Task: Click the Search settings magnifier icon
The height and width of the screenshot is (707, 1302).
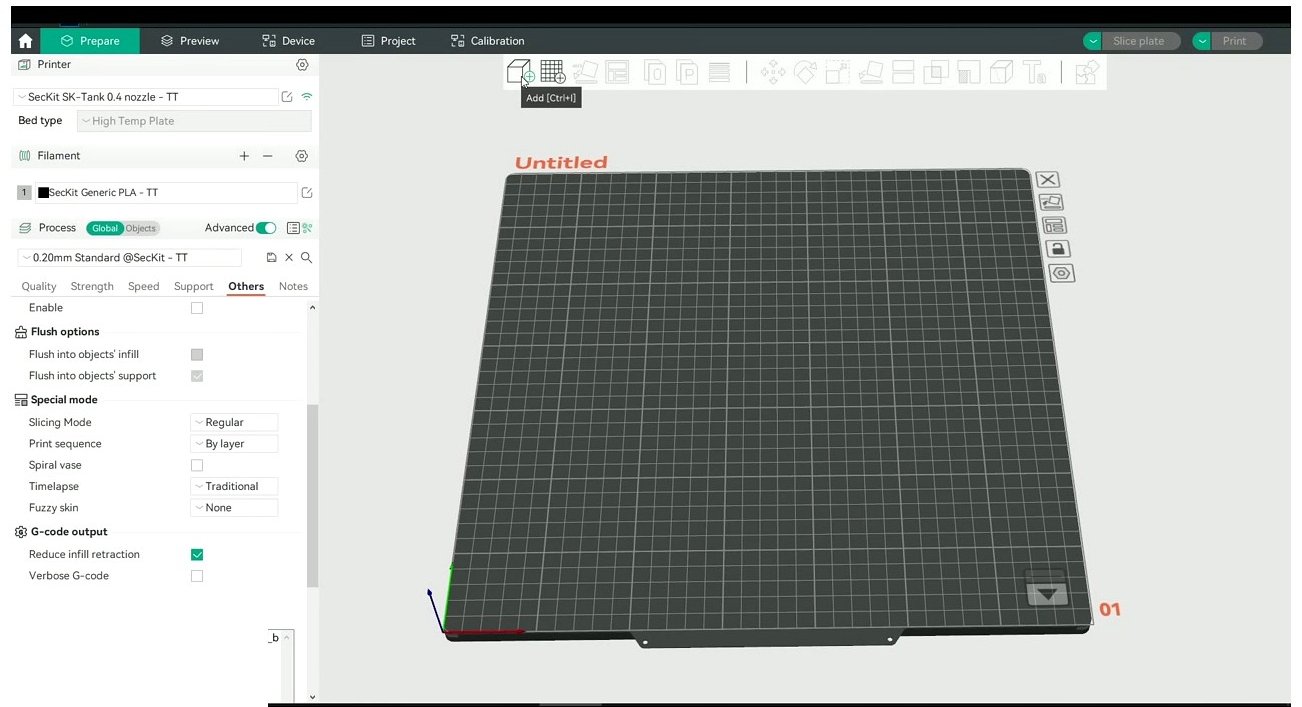Action: (x=306, y=257)
